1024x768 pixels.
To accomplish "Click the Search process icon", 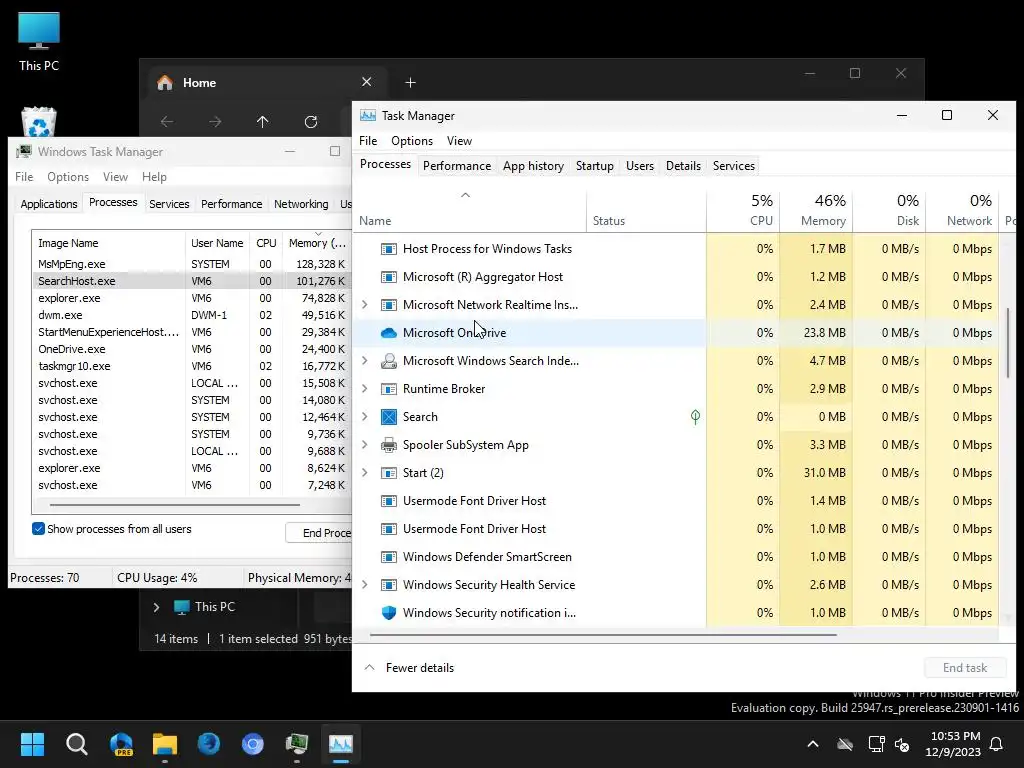I will [389, 417].
